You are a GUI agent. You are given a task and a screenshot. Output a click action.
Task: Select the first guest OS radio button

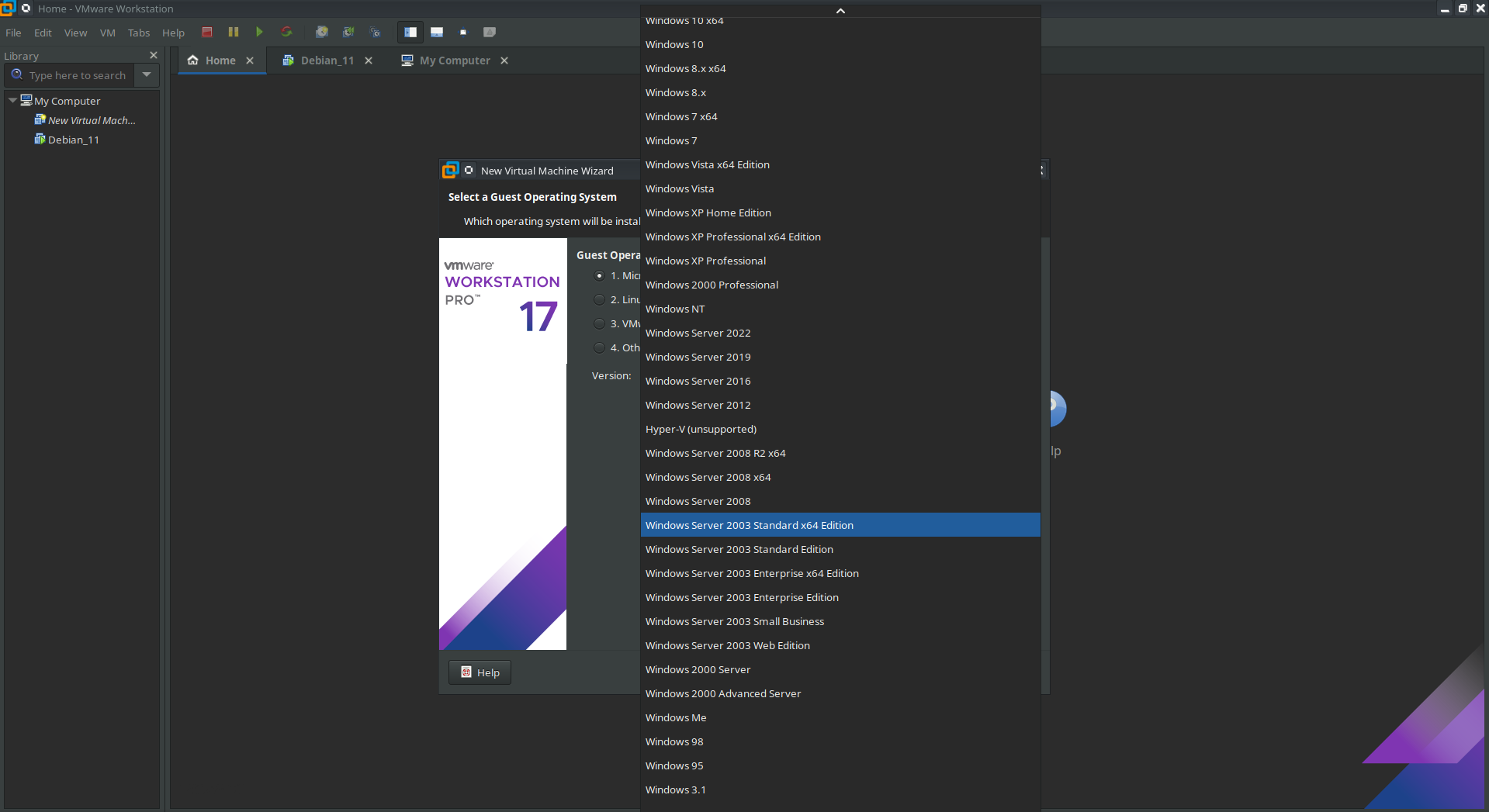599,275
